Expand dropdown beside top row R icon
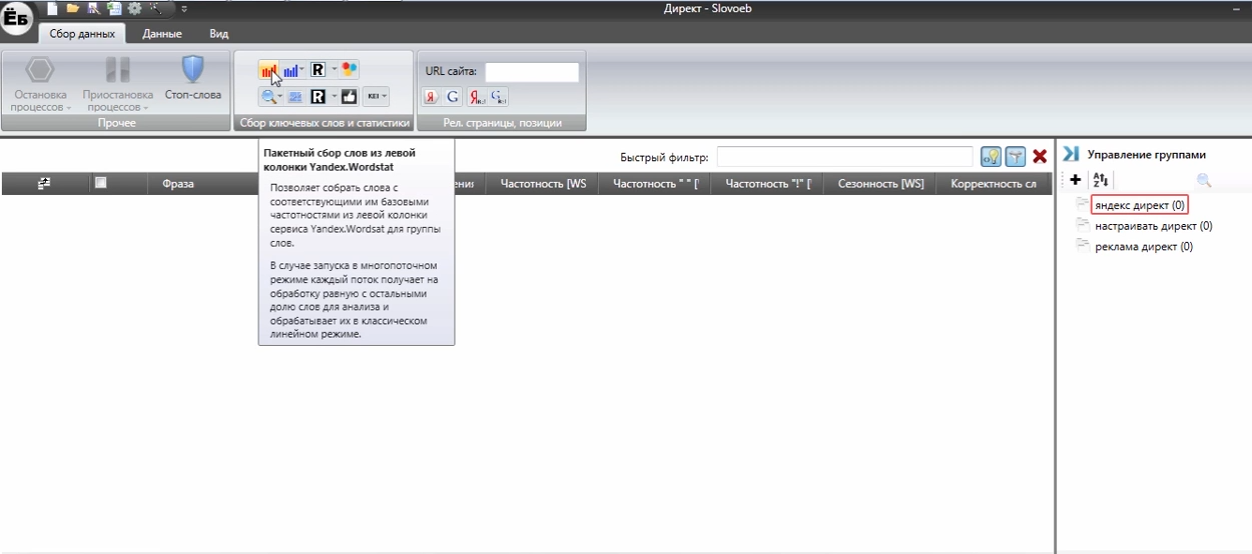 (x=334, y=70)
